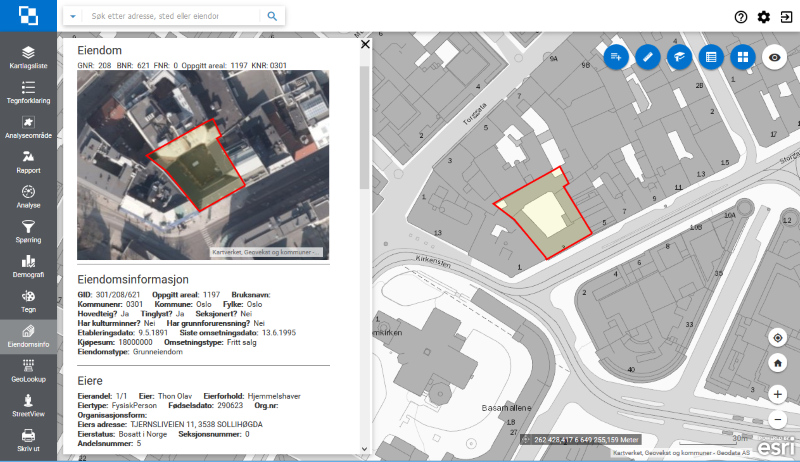
Task: Zoom in with the plus button
Action: (777, 395)
